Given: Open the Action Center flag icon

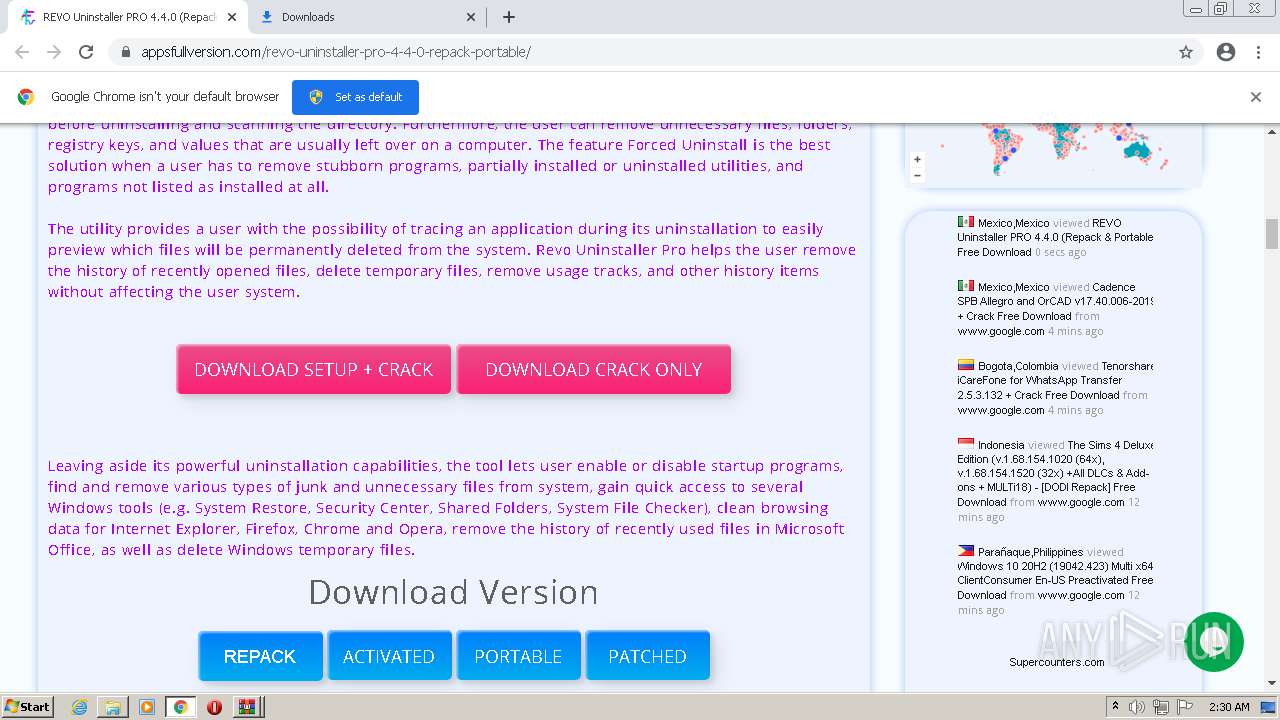Looking at the screenshot, I should click(x=1185, y=707).
